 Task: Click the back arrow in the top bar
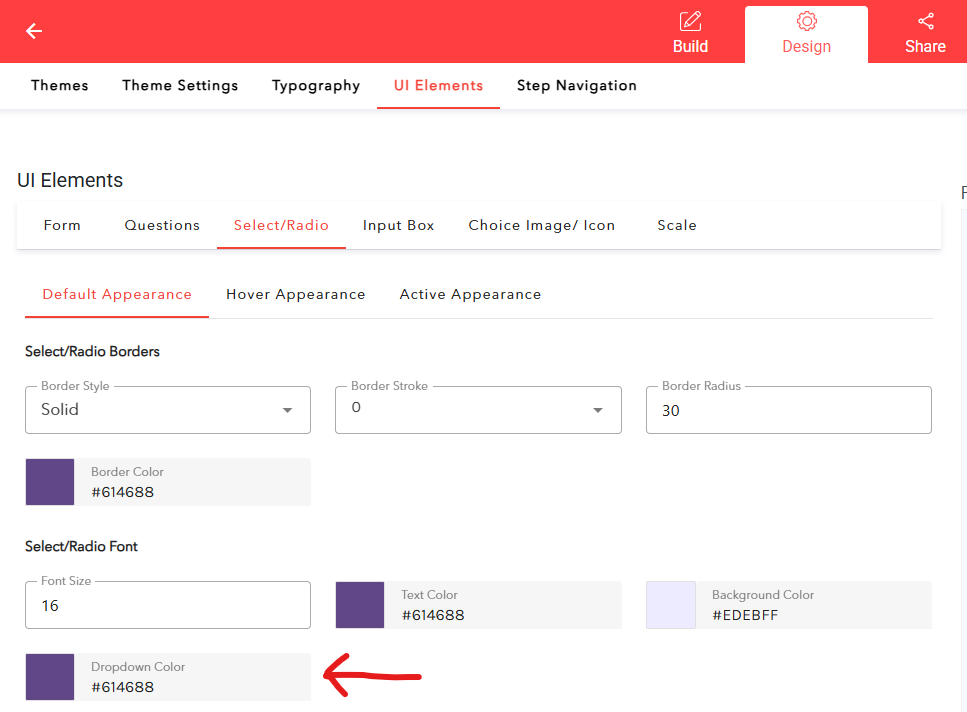click(x=33, y=31)
